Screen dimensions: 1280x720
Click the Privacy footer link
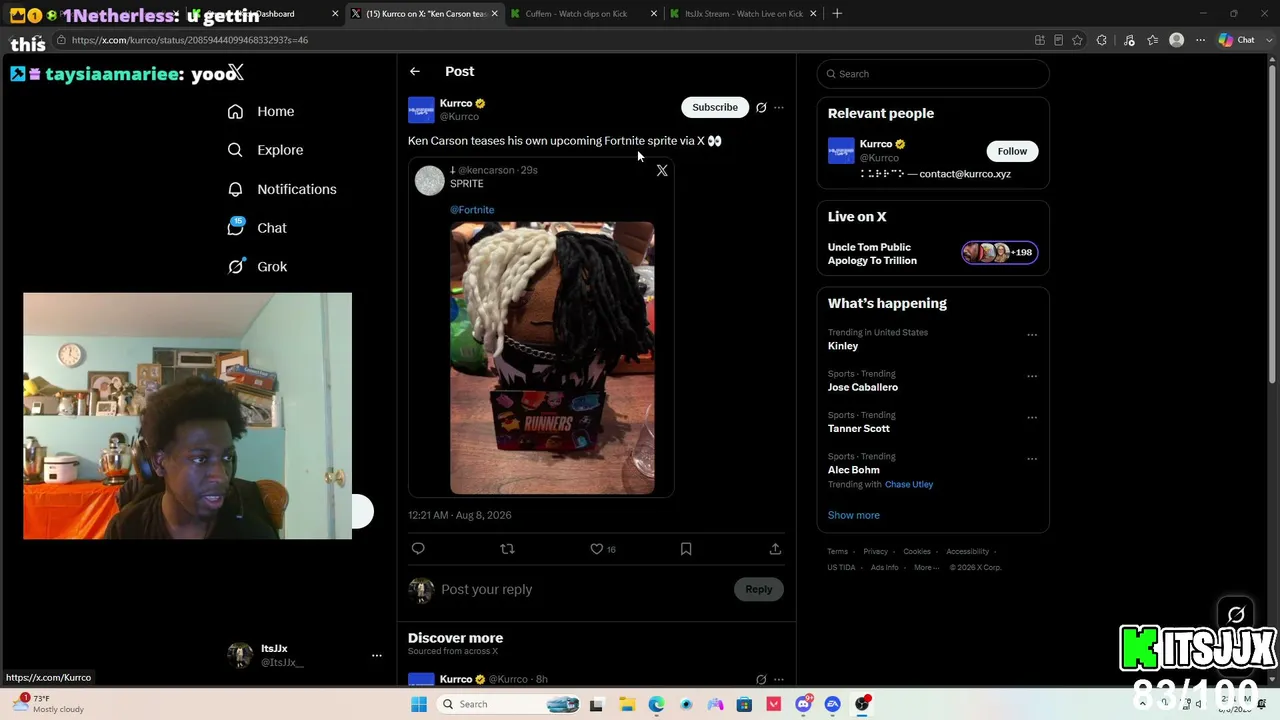875,551
